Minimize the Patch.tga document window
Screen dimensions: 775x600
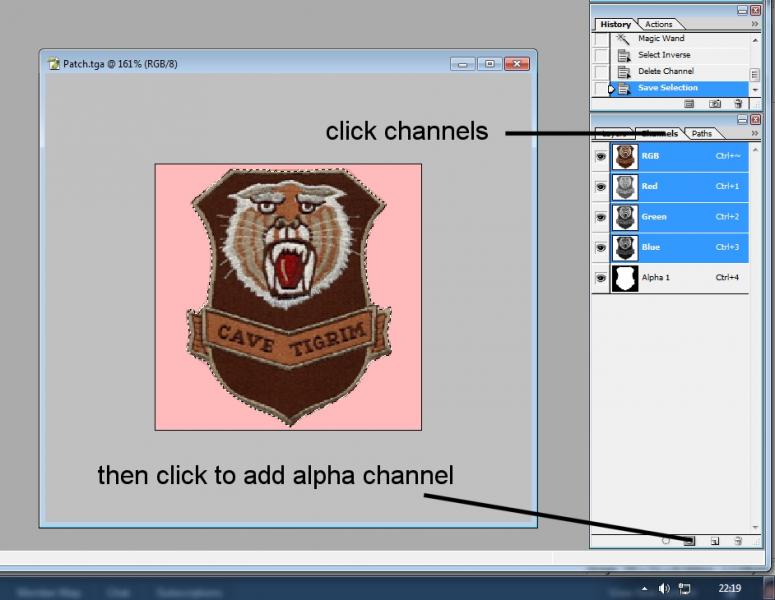coord(463,64)
